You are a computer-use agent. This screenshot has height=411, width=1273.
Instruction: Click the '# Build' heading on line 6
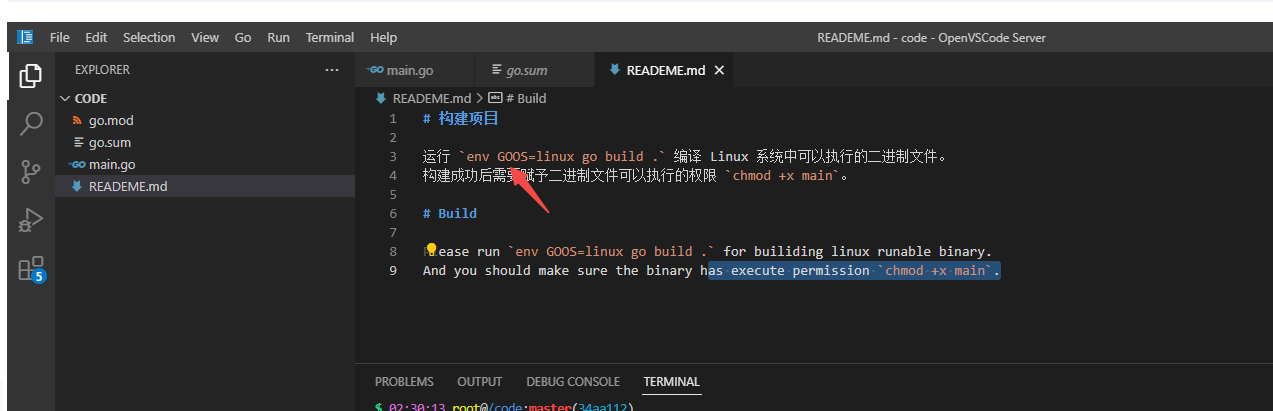(x=450, y=213)
